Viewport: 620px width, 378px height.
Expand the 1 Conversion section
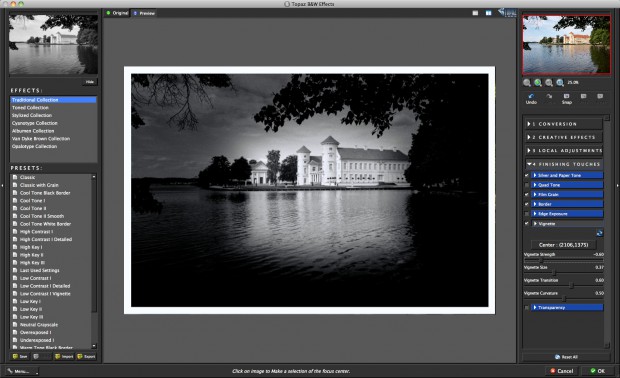point(564,124)
